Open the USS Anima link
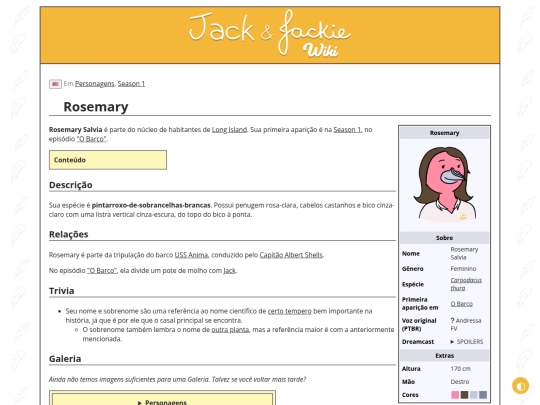 tap(191, 255)
